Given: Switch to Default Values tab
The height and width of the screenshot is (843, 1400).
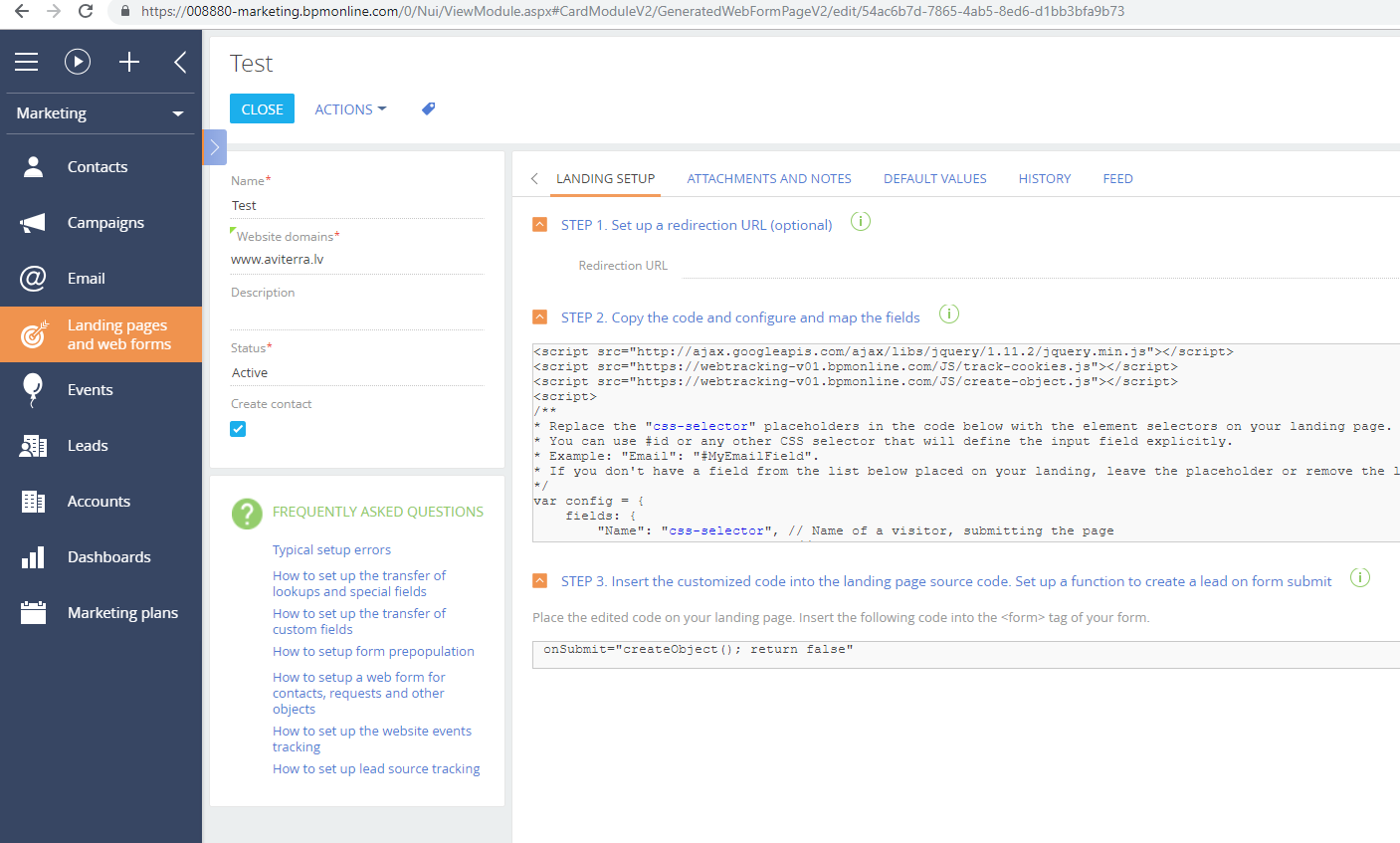Looking at the screenshot, I should tap(935, 179).
